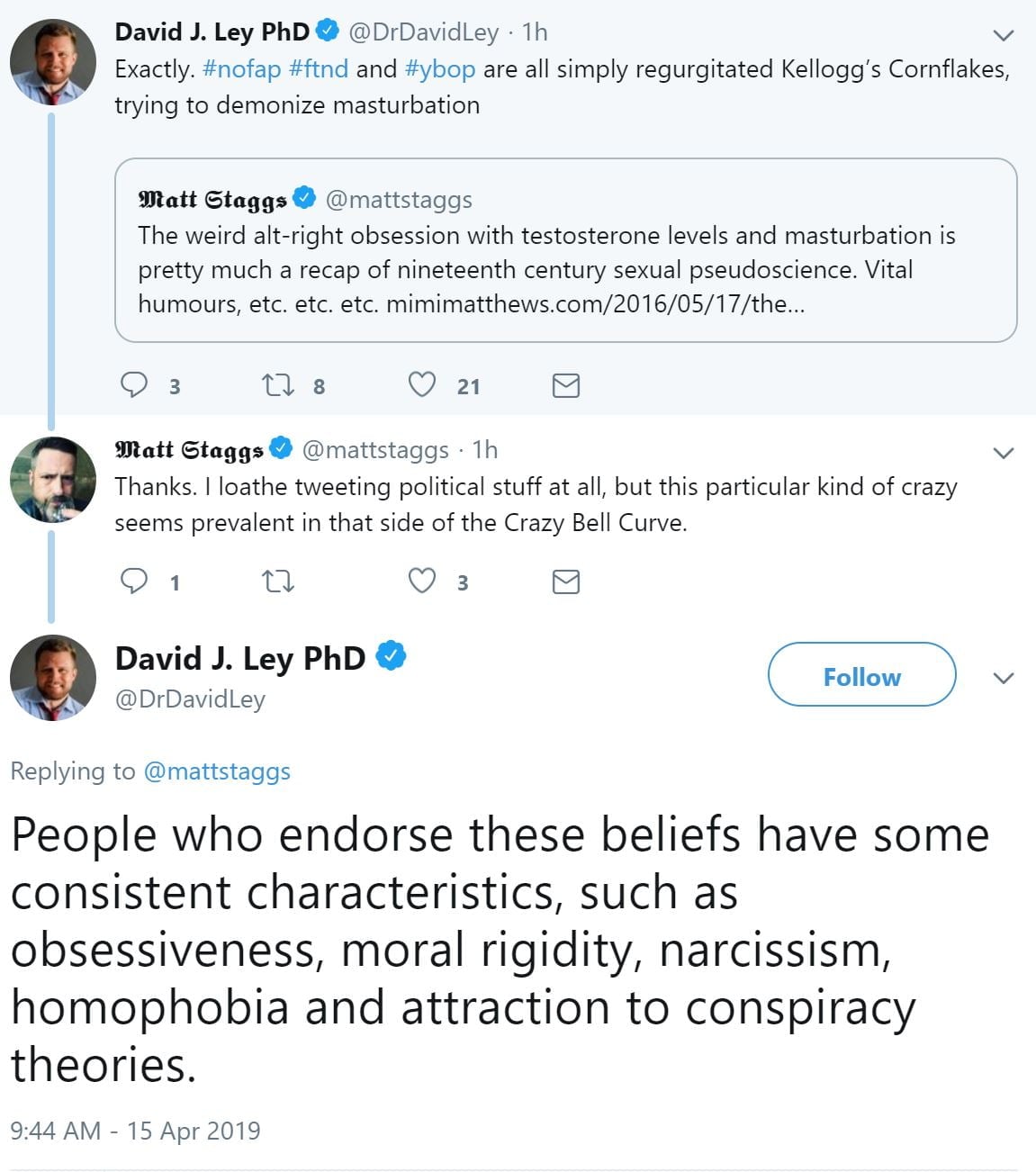The image size is (1036, 1172).
Task: Expand options chevron on Matt Staggs' reply
Action: click(x=1003, y=453)
